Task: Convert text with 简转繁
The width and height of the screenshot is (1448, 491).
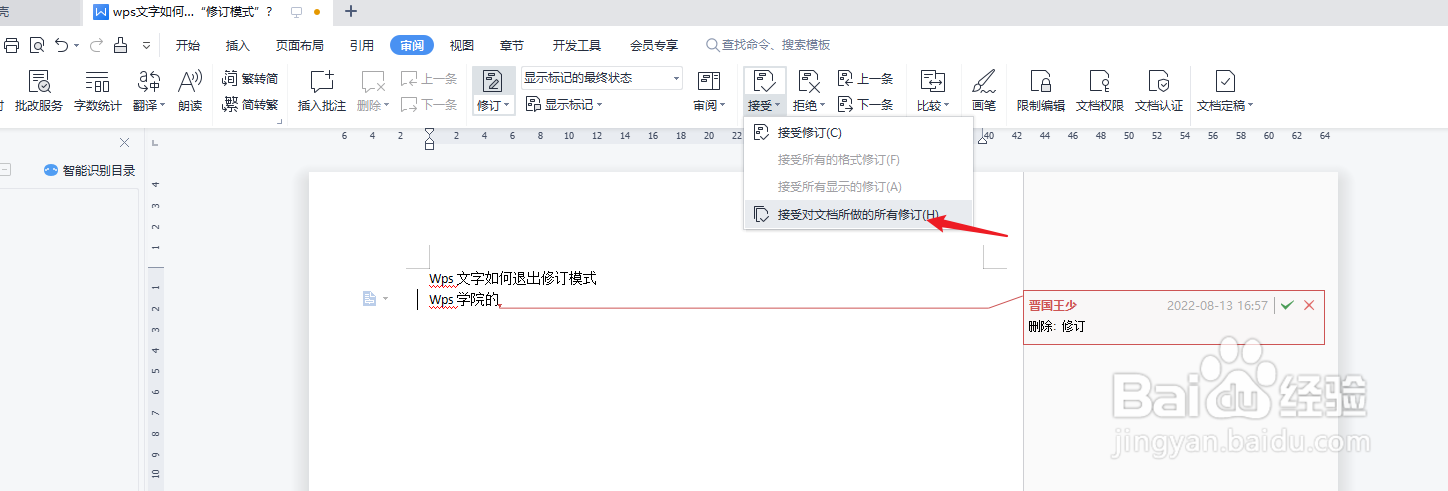Action: (250, 104)
